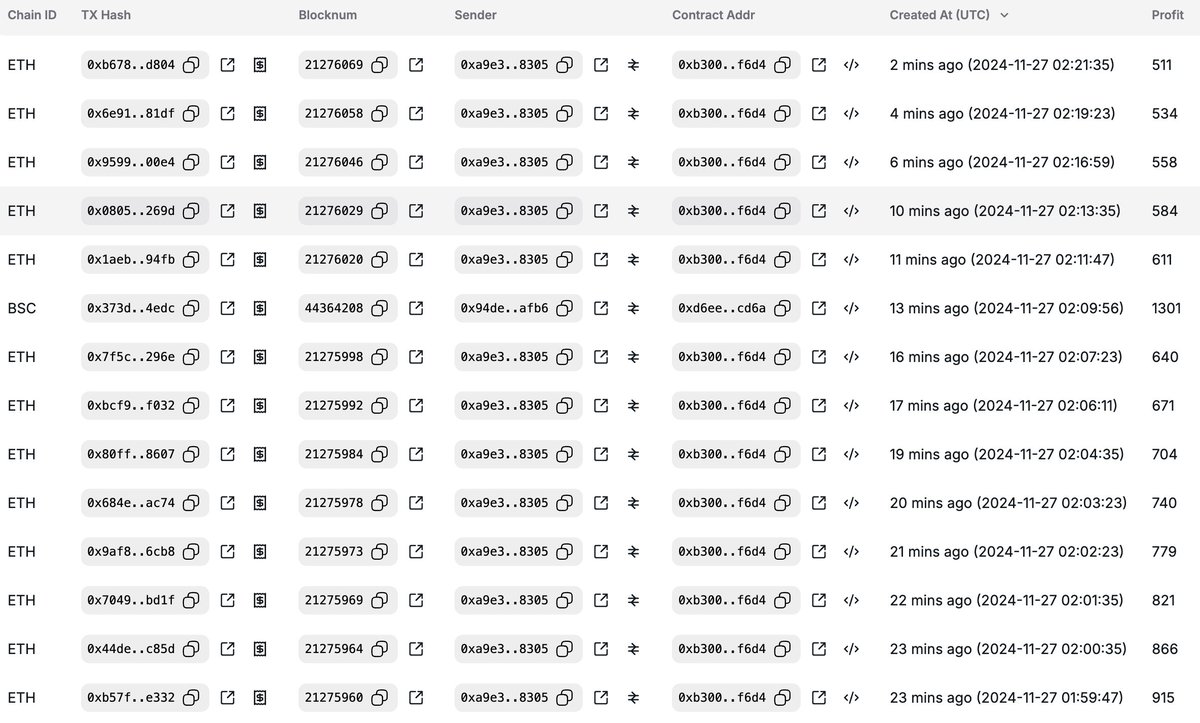Click swap arrows icon in BSC row
This screenshot has height=723, width=1200.
pyautogui.click(x=633, y=308)
